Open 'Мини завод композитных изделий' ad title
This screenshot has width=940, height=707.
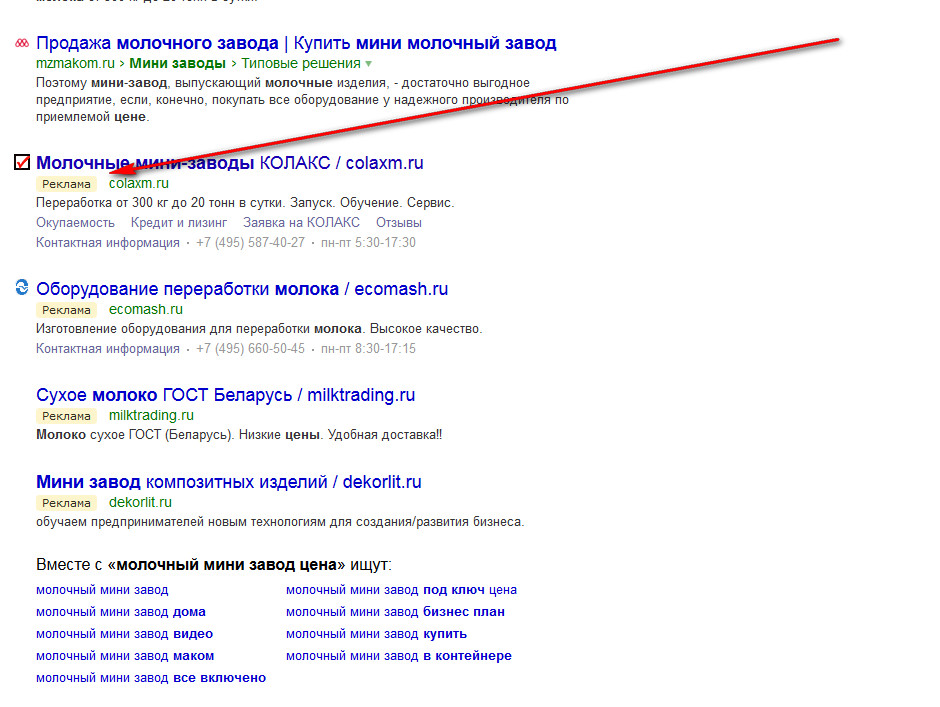(228, 482)
